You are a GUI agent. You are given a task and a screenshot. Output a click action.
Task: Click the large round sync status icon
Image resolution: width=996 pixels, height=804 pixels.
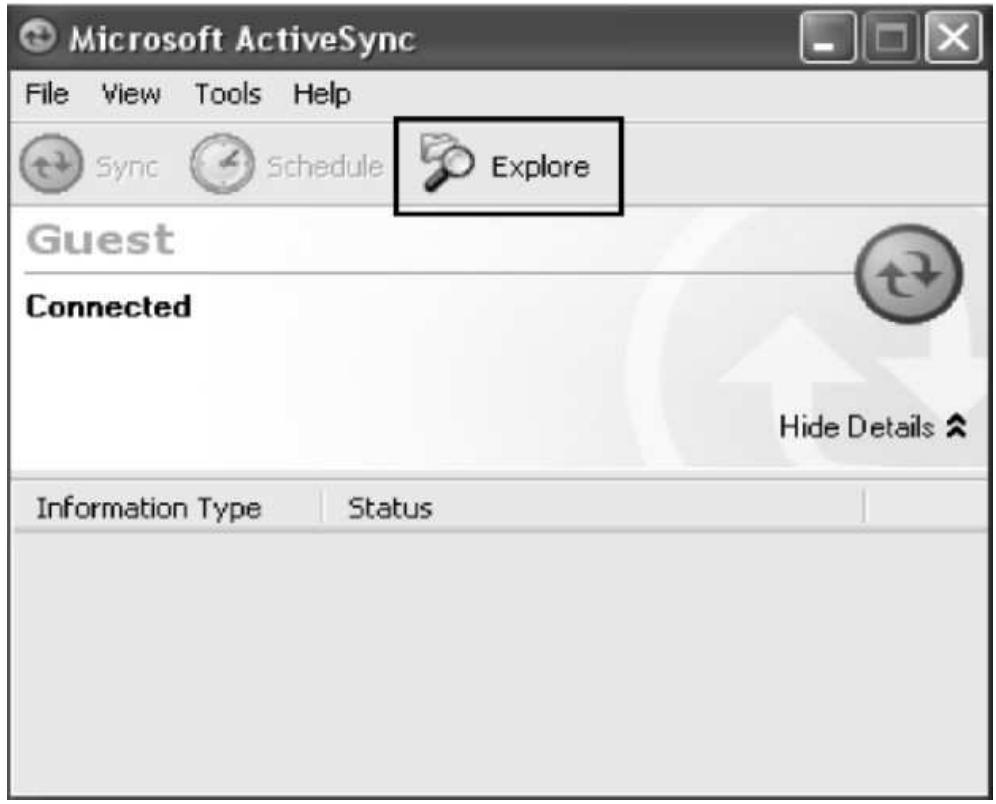click(x=909, y=271)
